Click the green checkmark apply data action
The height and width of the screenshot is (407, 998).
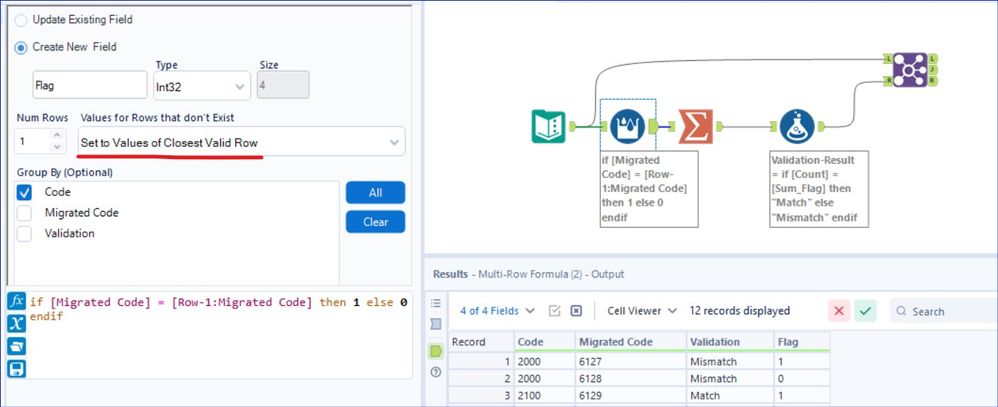coord(865,311)
